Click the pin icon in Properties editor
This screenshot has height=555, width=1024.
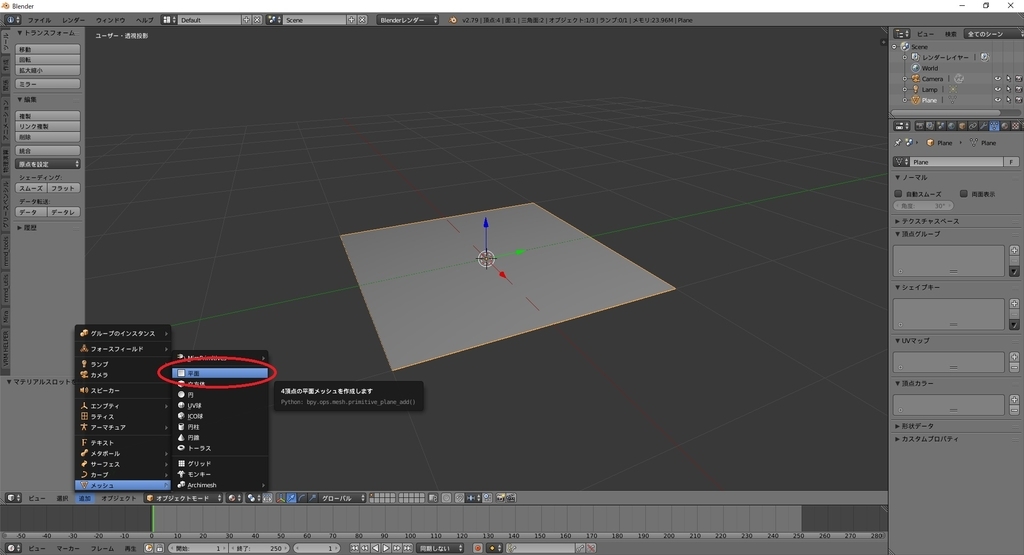pyautogui.click(x=898, y=142)
